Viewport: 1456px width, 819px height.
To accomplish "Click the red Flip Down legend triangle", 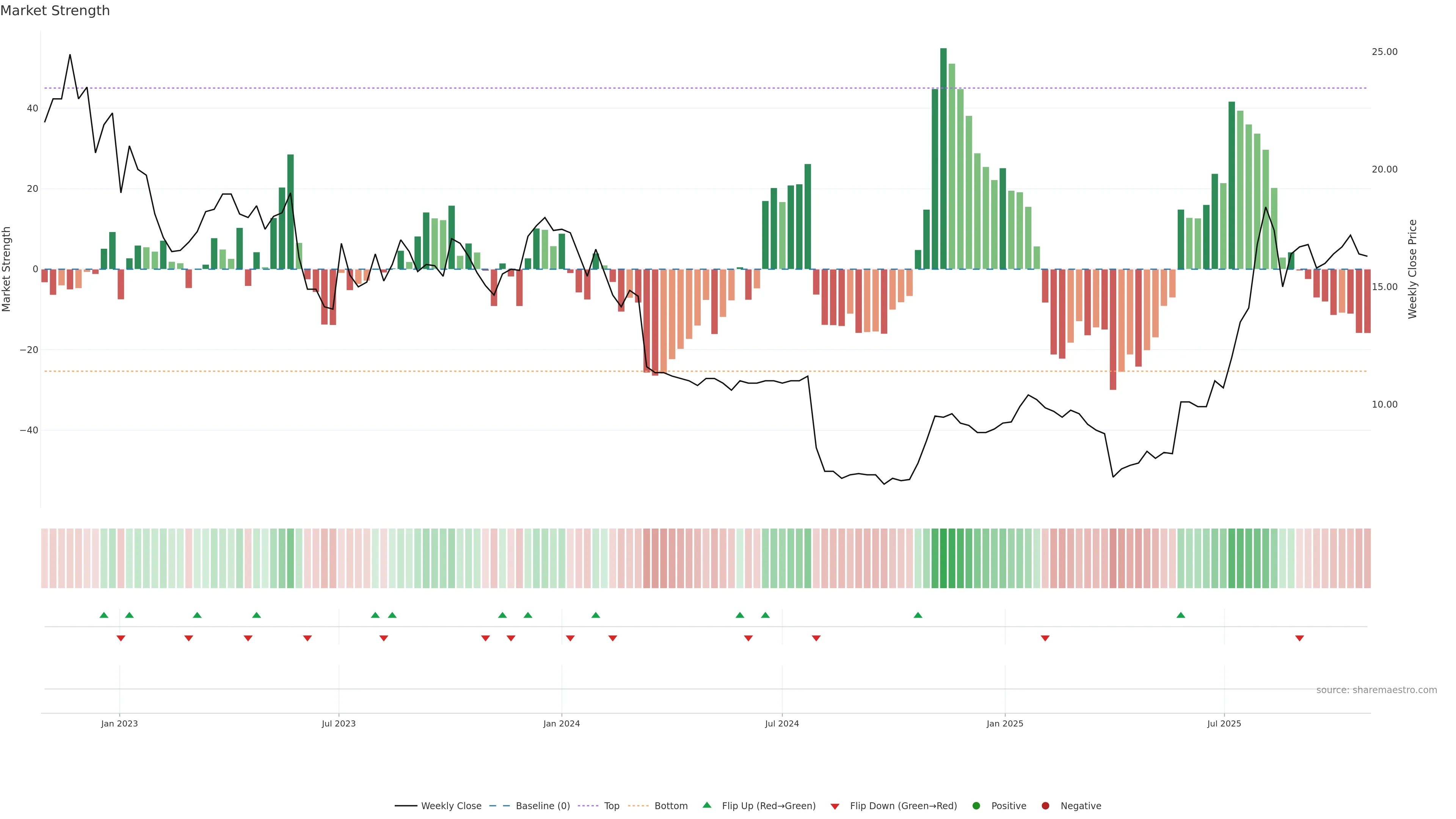I will (x=835, y=806).
